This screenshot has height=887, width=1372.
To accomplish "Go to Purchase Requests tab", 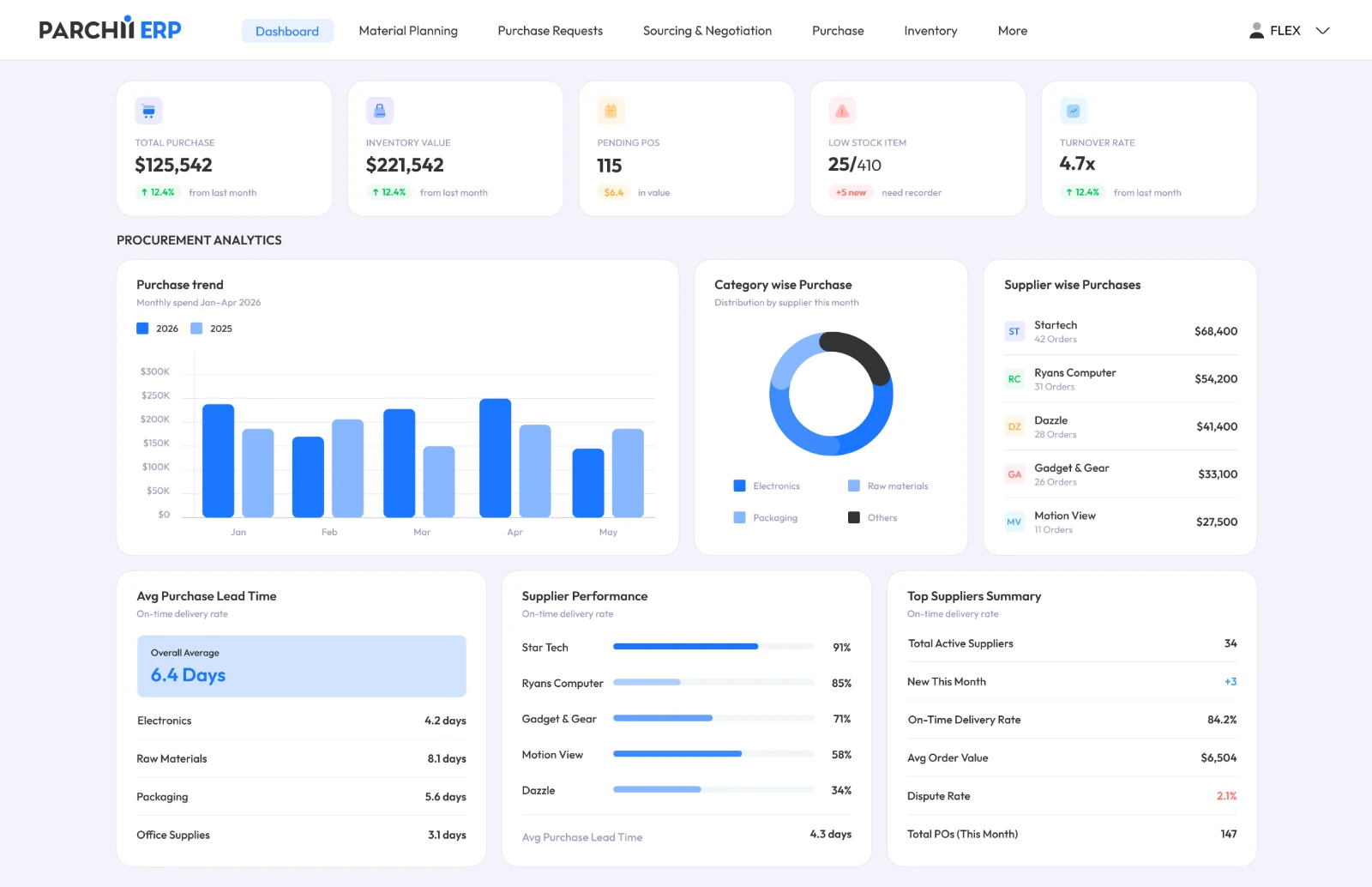I will (551, 31).
